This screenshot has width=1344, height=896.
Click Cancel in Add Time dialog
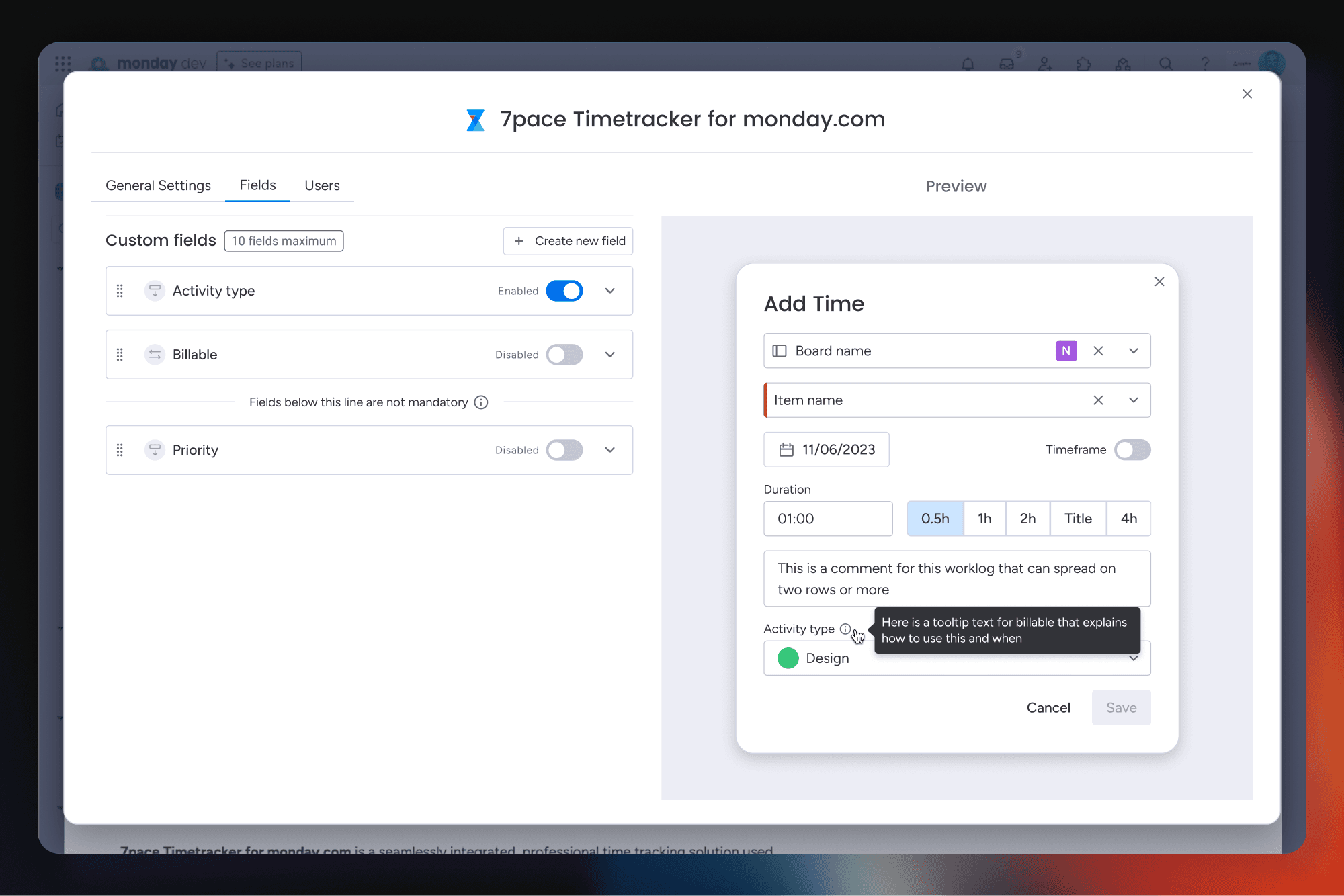coord(1048,707)
